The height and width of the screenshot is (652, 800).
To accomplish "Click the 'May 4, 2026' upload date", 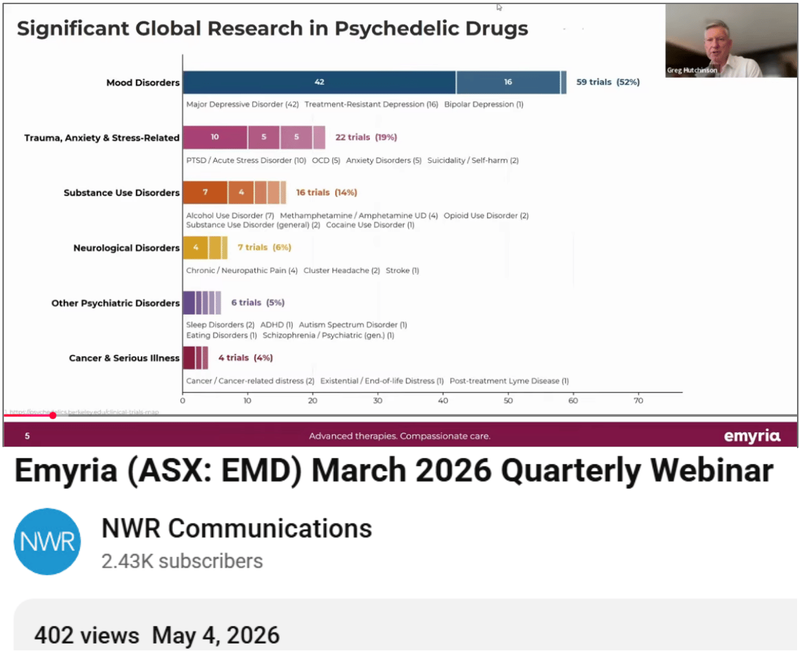I will click(x=216, y=636).
